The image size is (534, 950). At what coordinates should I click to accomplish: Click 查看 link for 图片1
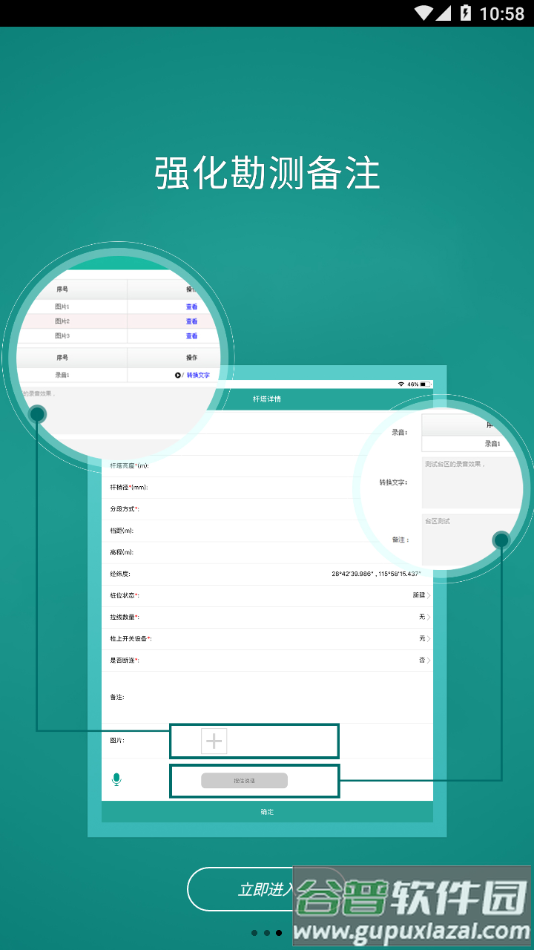click(x=192, y=307)
